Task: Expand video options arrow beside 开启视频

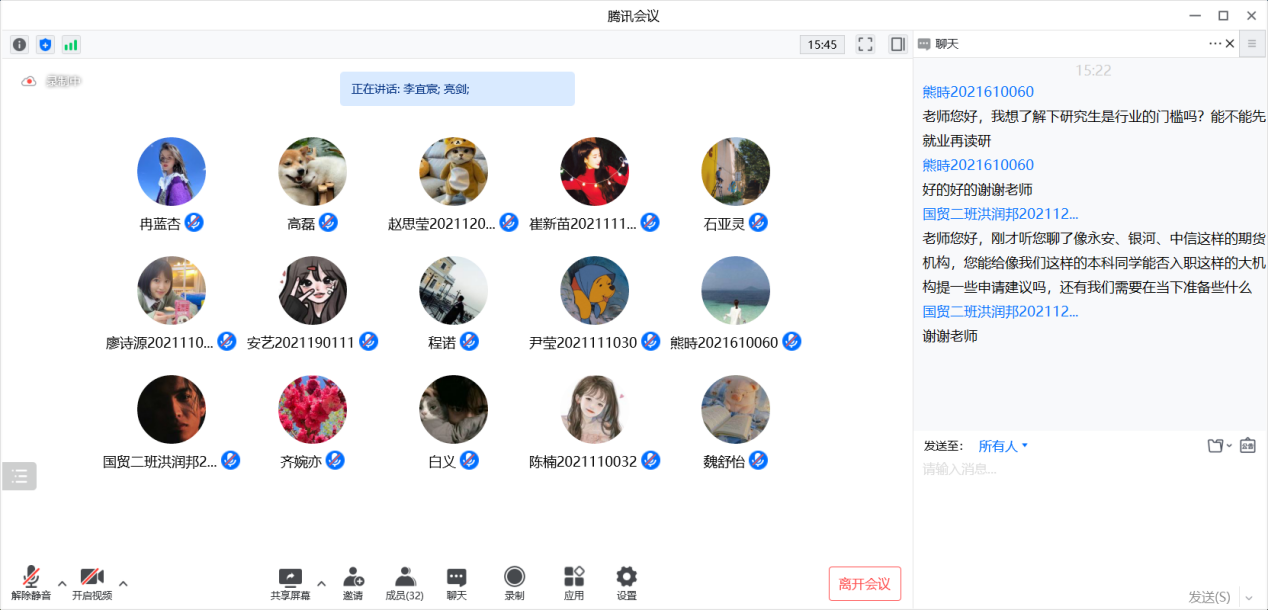Action: pyautogui.click(x=123, y=583)
